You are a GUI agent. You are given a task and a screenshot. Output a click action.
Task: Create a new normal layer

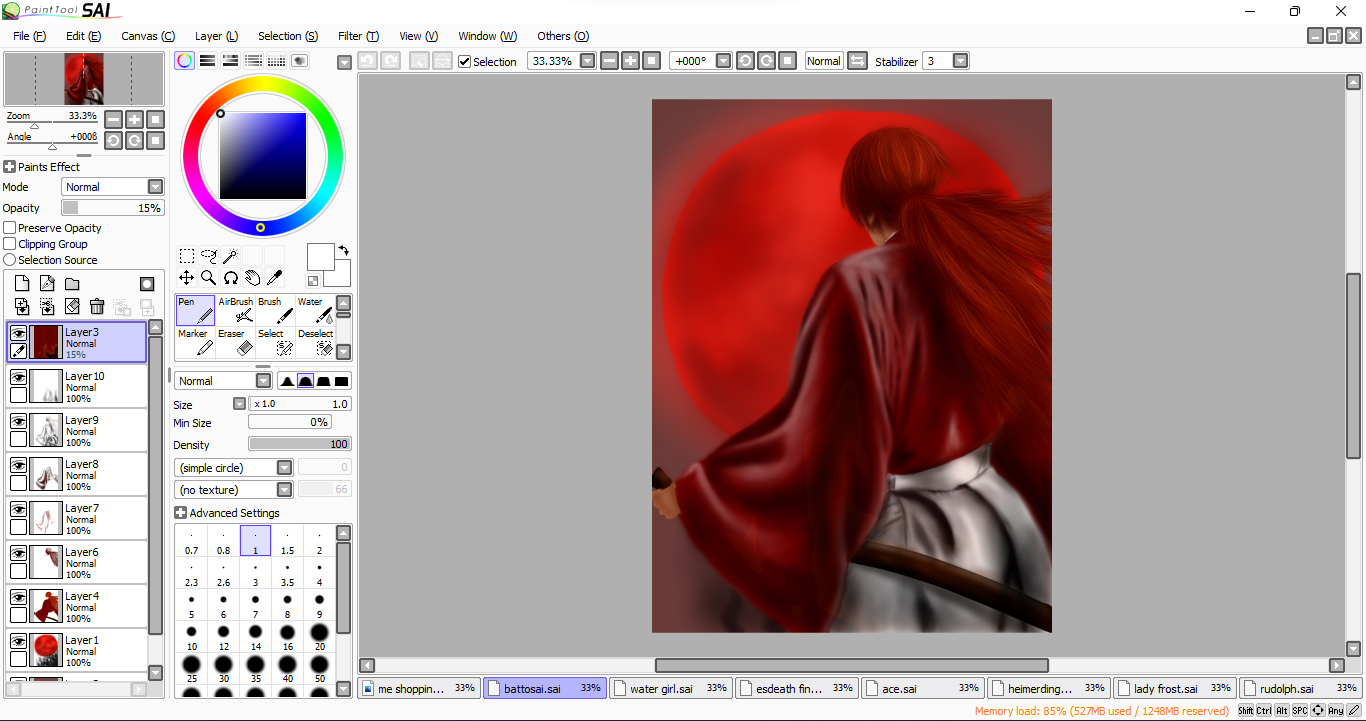coord(22,284)
